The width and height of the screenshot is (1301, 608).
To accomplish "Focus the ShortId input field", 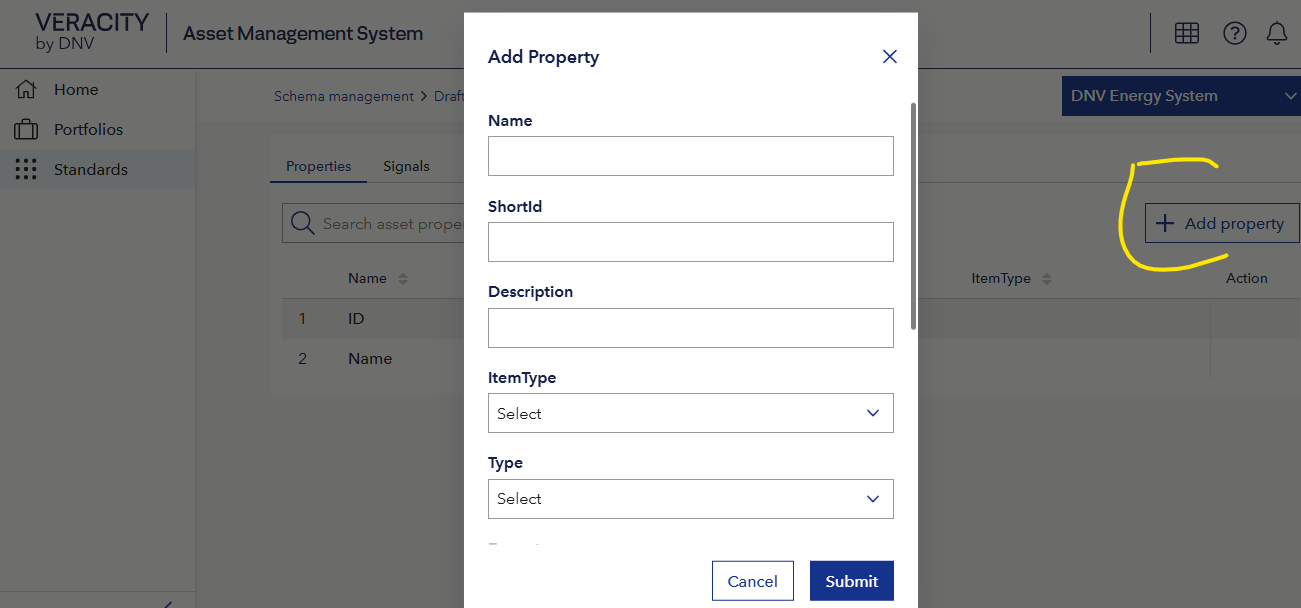I will 690,242.
